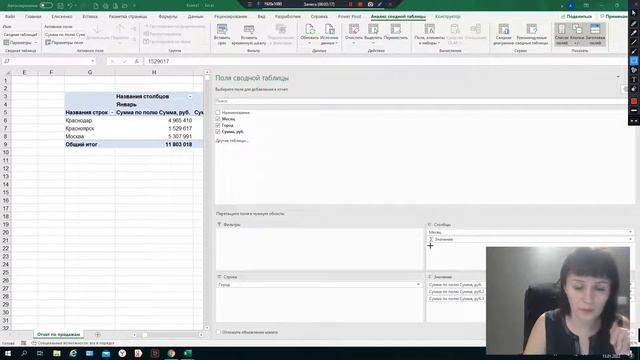The height and width of the screenshot is (360, 640).
Task: Select the red color swatch in annotation sidebar
Action: (x=634, y=101)
